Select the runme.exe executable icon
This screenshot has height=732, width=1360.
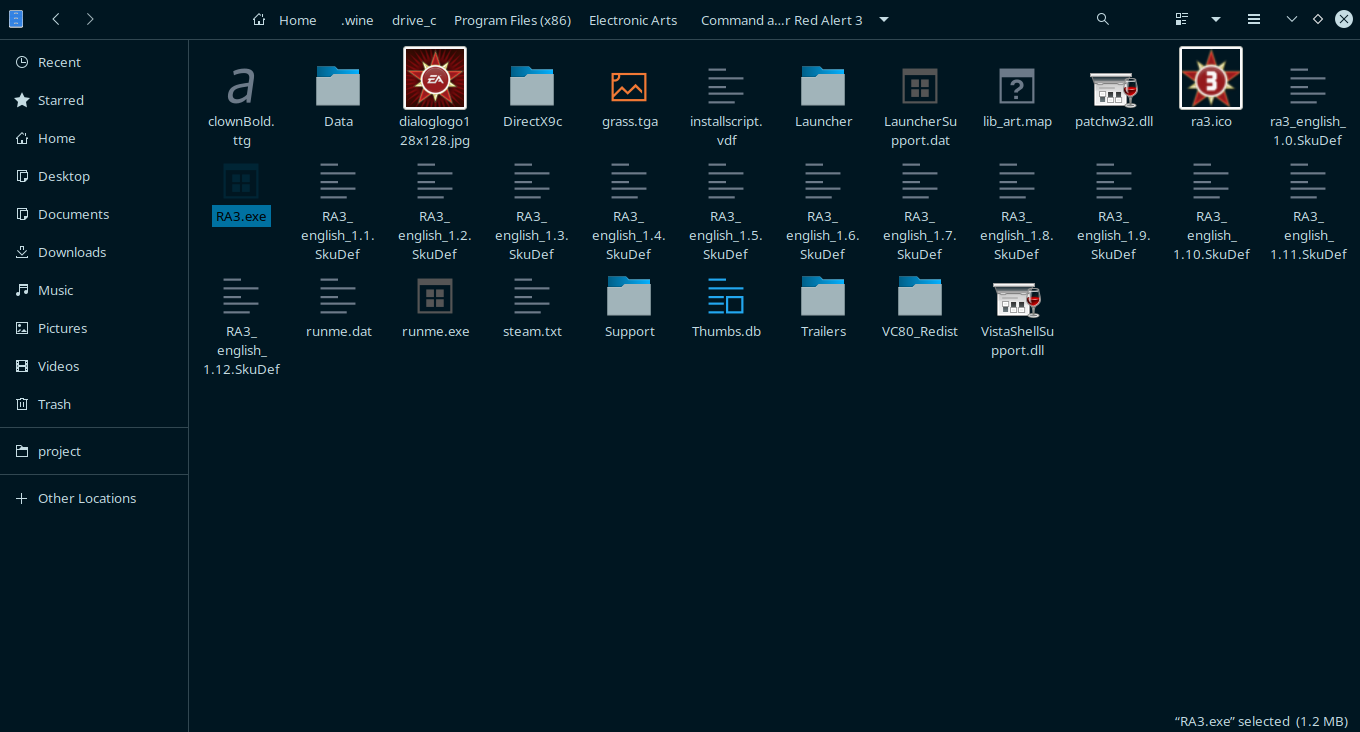435,296
